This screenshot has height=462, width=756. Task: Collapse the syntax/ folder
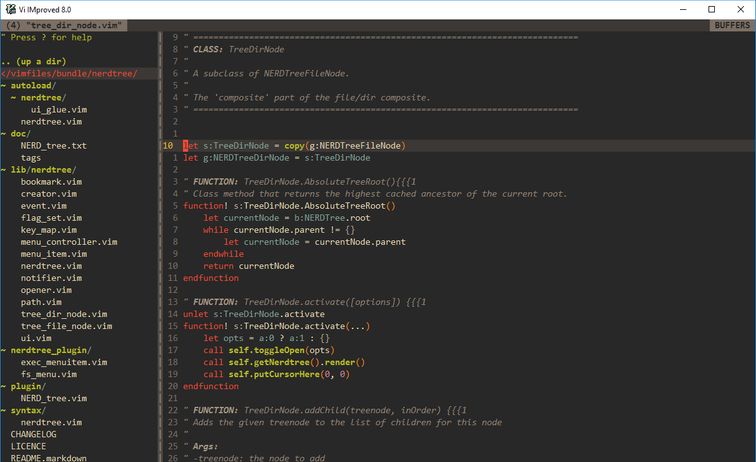tap(28, 410)
